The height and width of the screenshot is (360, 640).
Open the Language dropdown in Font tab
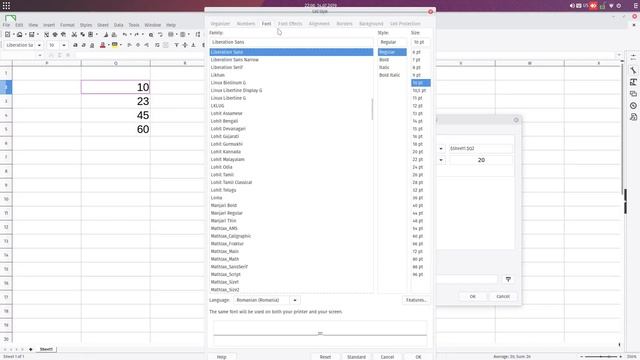pos(295,300)
